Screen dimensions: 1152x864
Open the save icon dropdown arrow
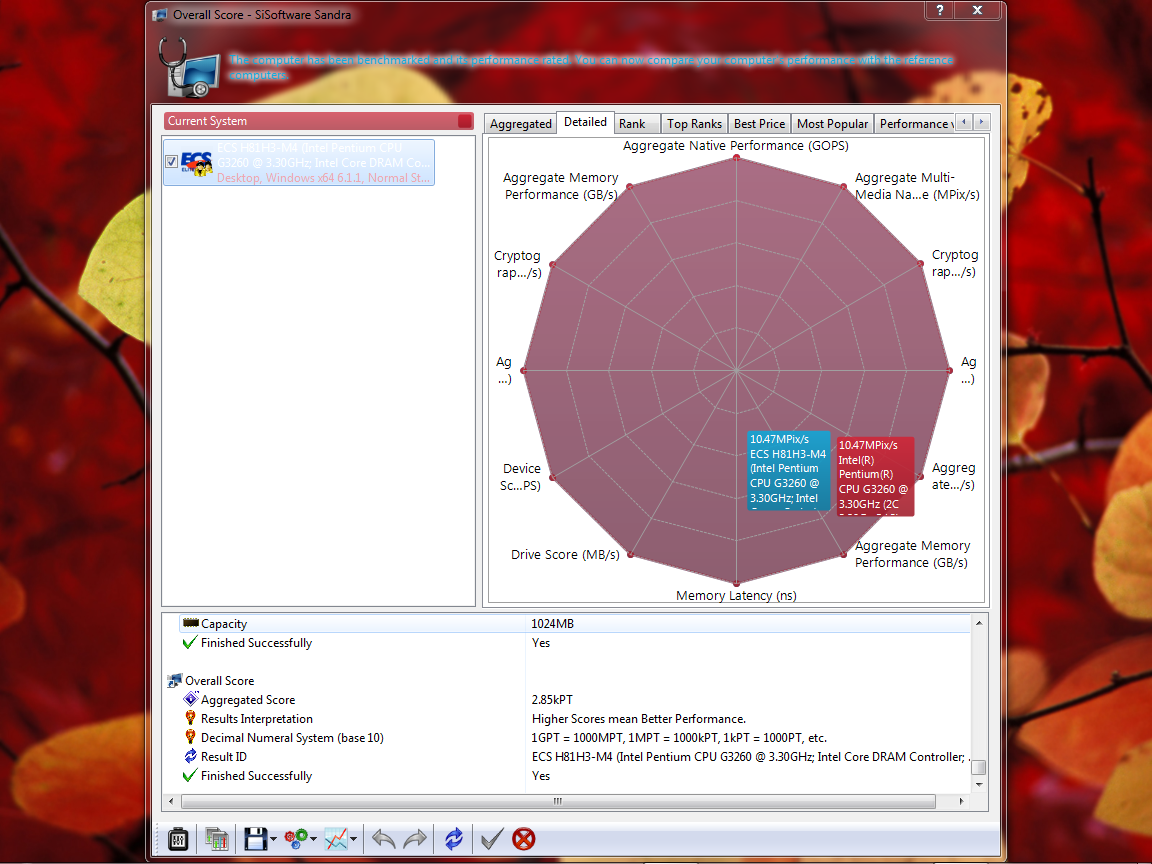pos(273,839)
